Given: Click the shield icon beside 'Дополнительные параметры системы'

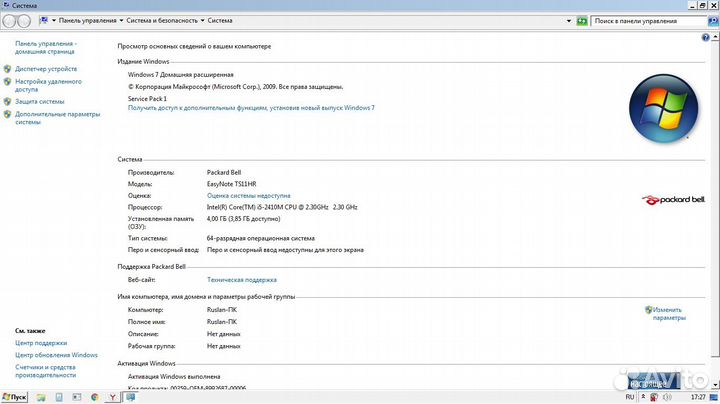Looking at the screenshot, I should tap(7, 114).
